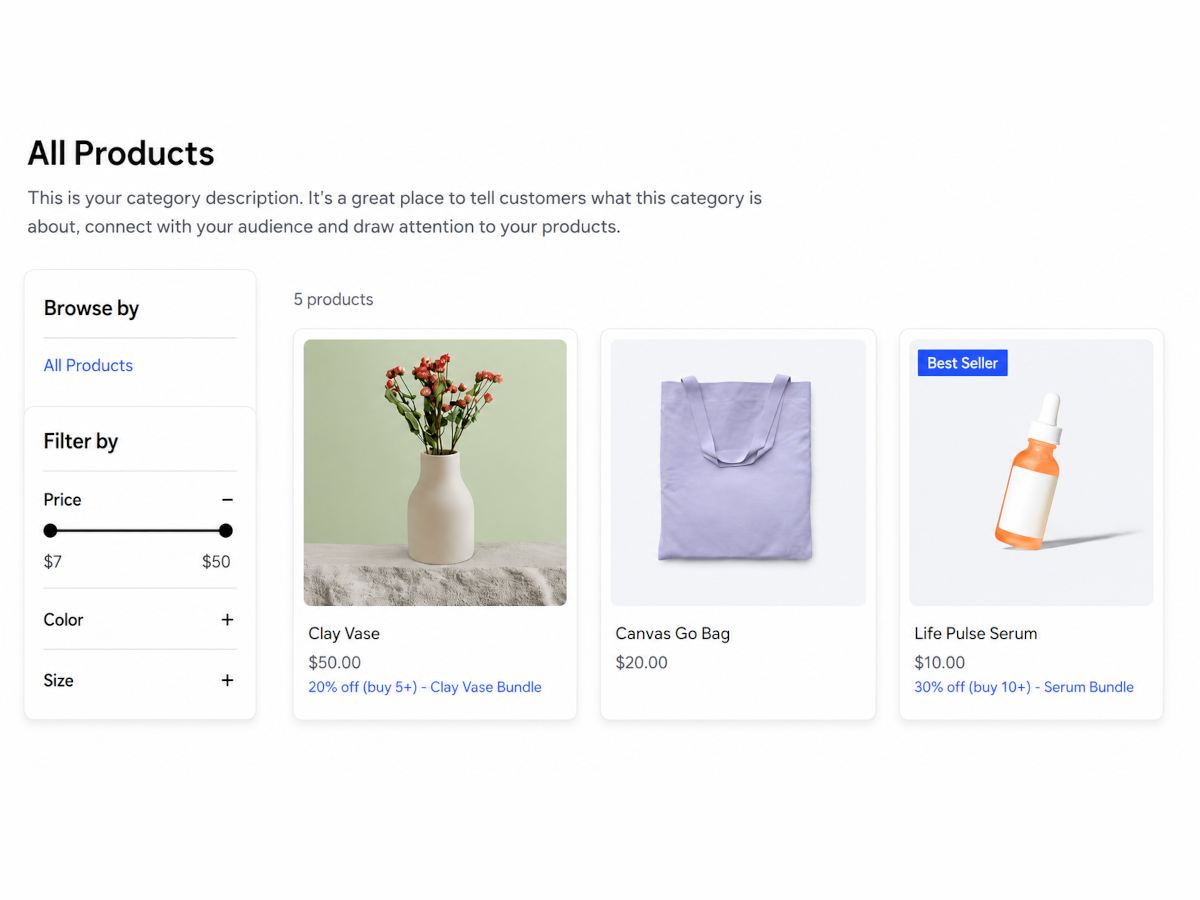Image resolution: width=1200 pixels, height=900 pixels.
Task: Click the $20.00 Canvas Go Bag price
Action: pos(641,662)
